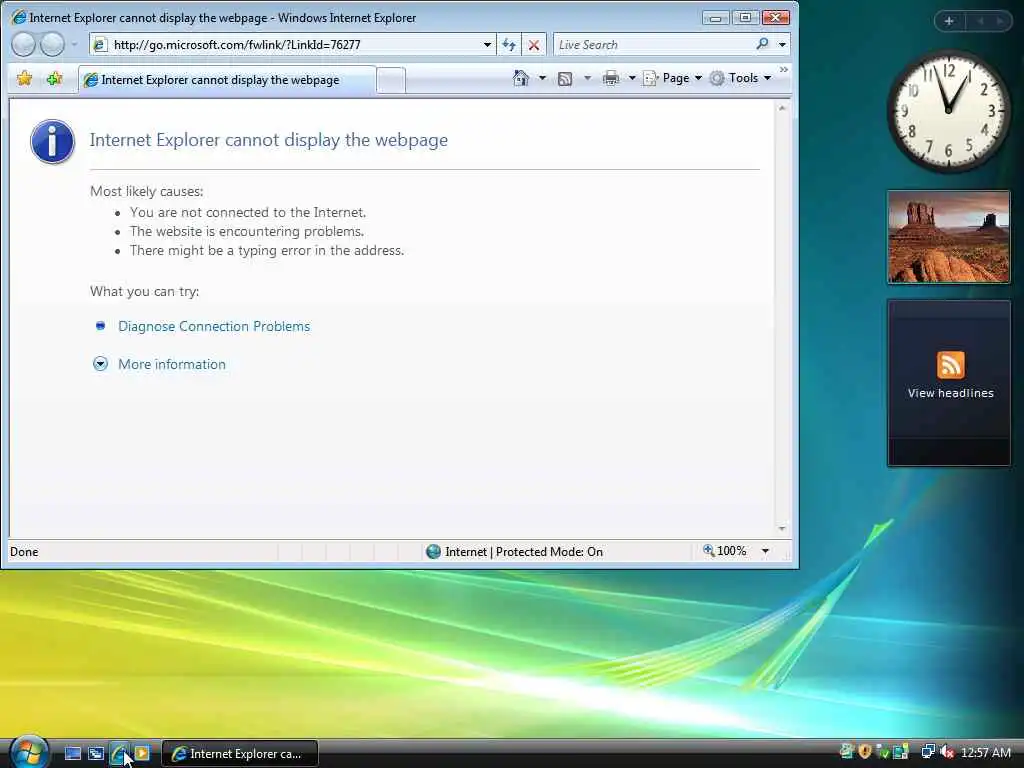Click the Back navigation button
1024x768 pixels.
pyautogui.click(x=24, y=44)
